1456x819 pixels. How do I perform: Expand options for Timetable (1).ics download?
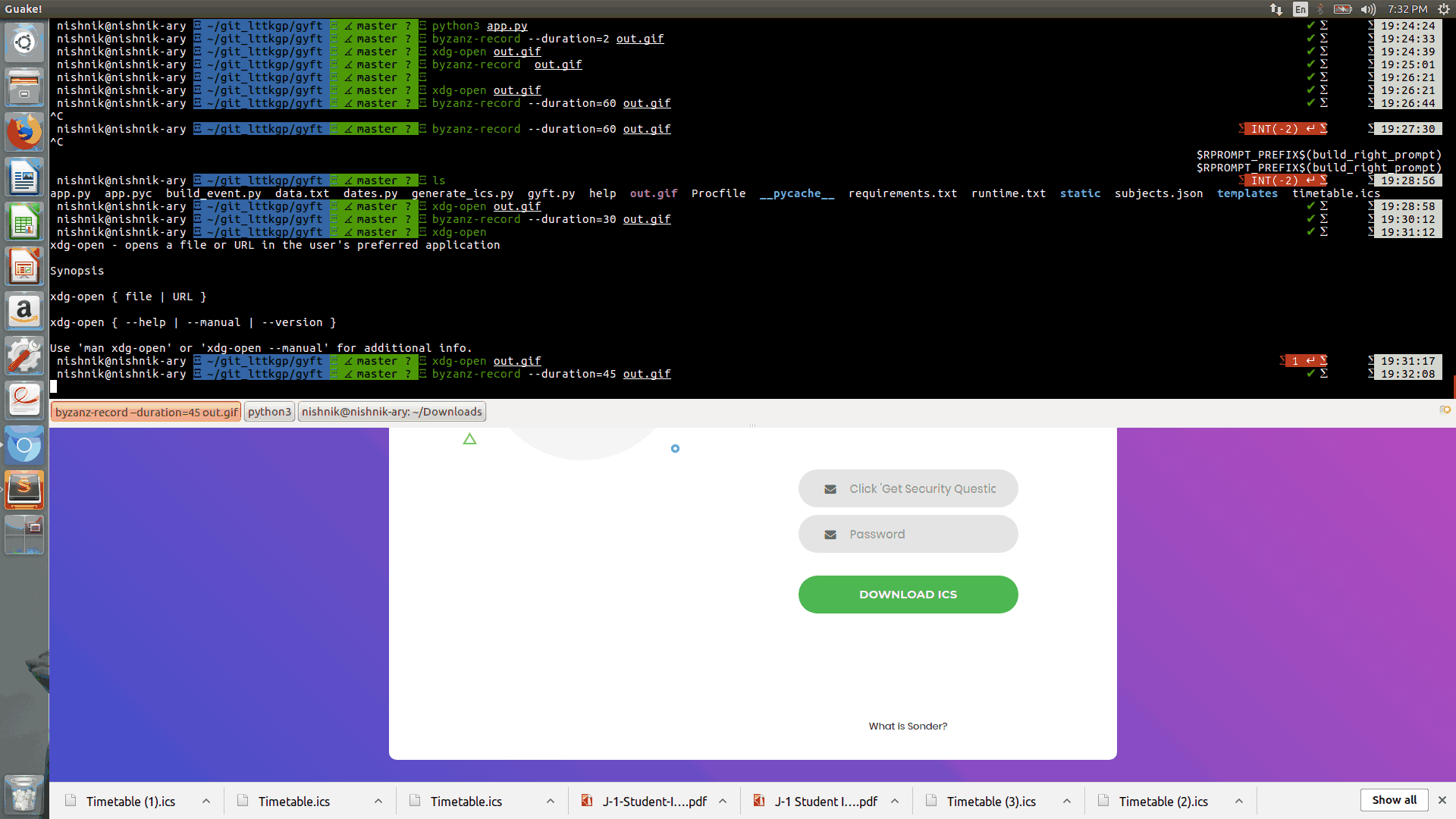coord(206,802)
